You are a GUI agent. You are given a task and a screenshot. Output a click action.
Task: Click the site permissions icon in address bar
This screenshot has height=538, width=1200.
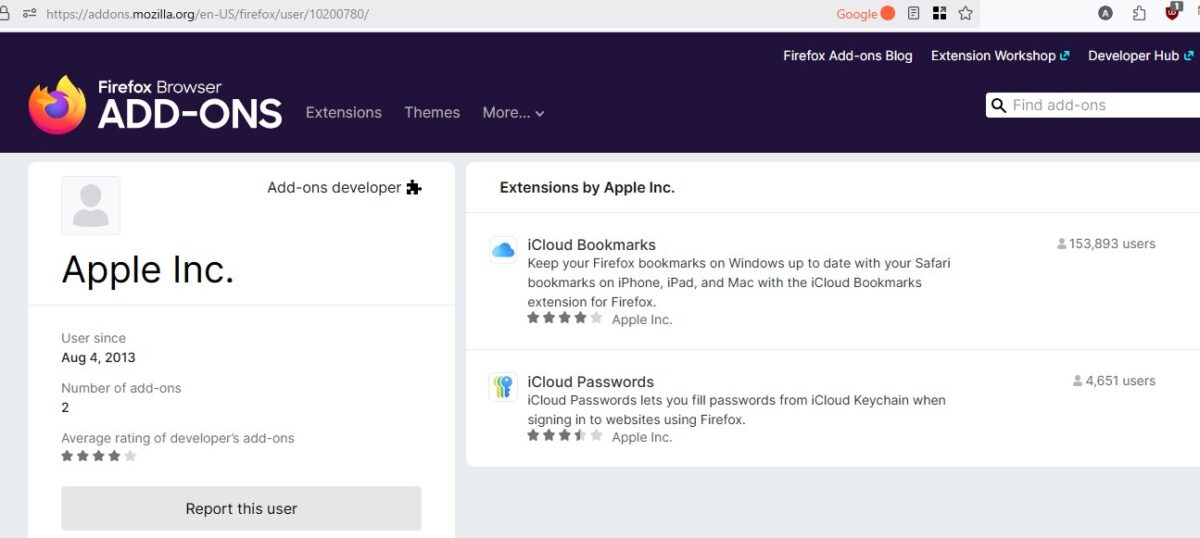tap(29, 14)
